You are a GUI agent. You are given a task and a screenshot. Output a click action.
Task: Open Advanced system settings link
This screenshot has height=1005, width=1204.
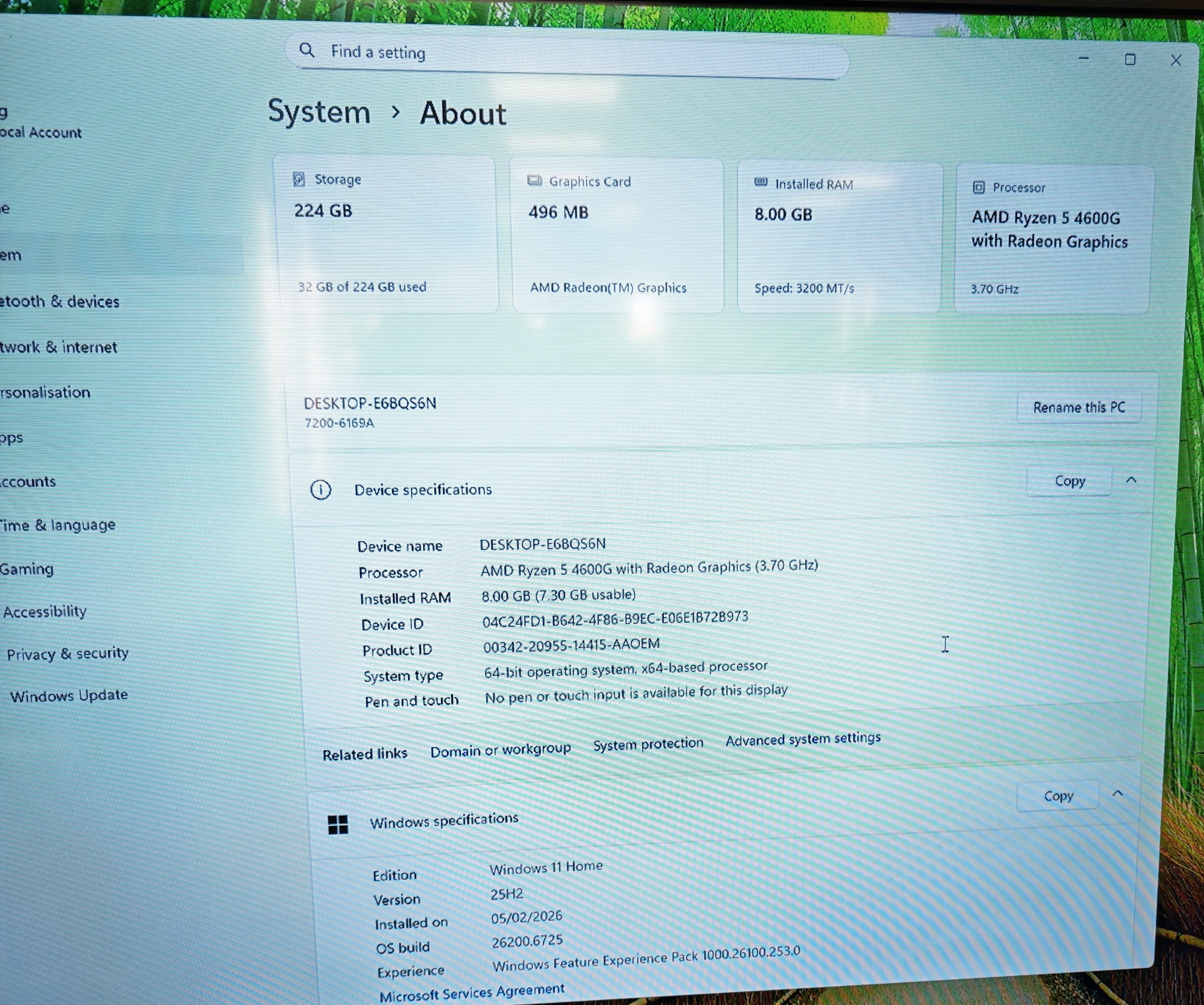(x=803, y=739)
